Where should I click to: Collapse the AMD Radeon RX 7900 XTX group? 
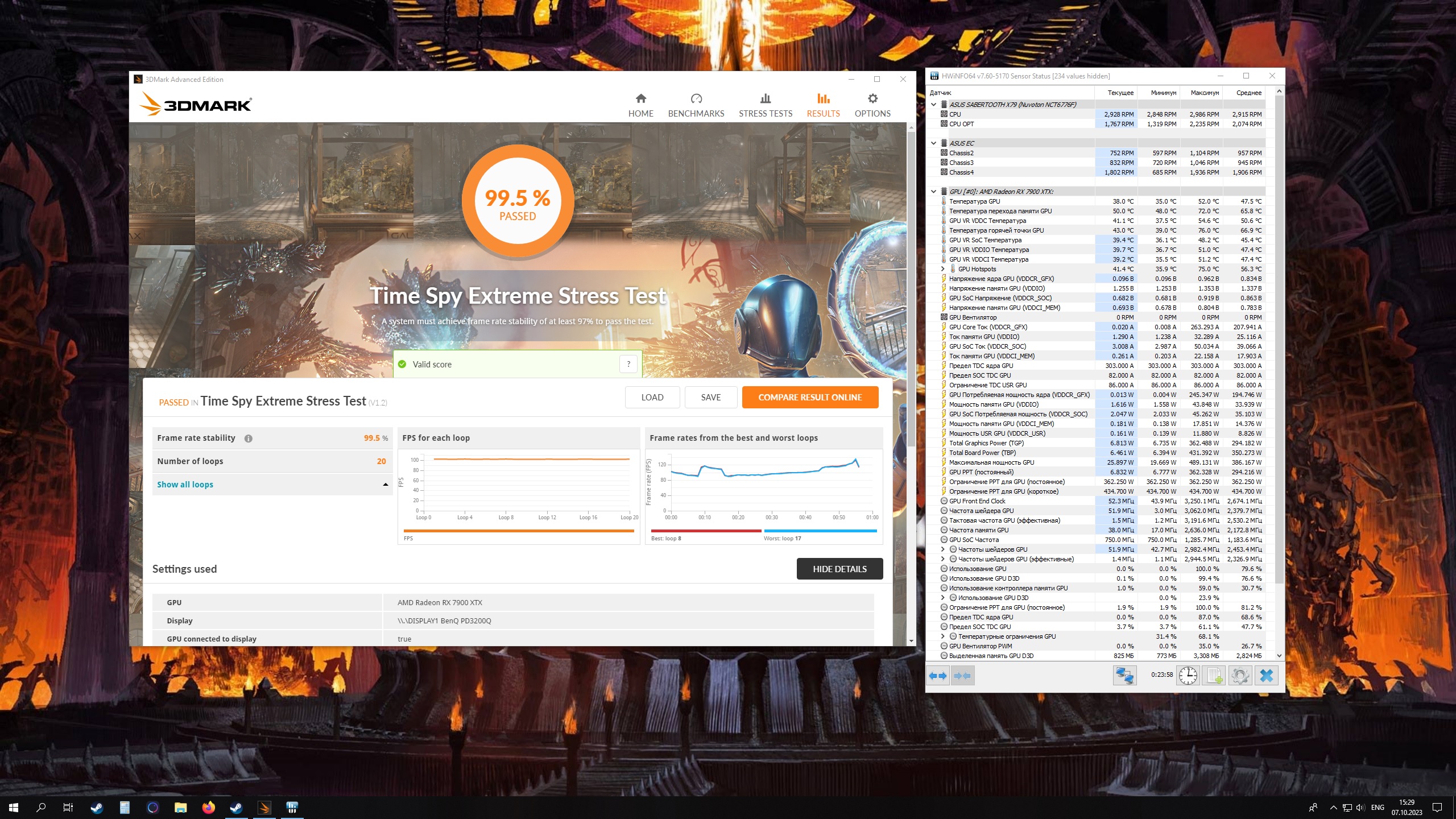pos(934,192)
